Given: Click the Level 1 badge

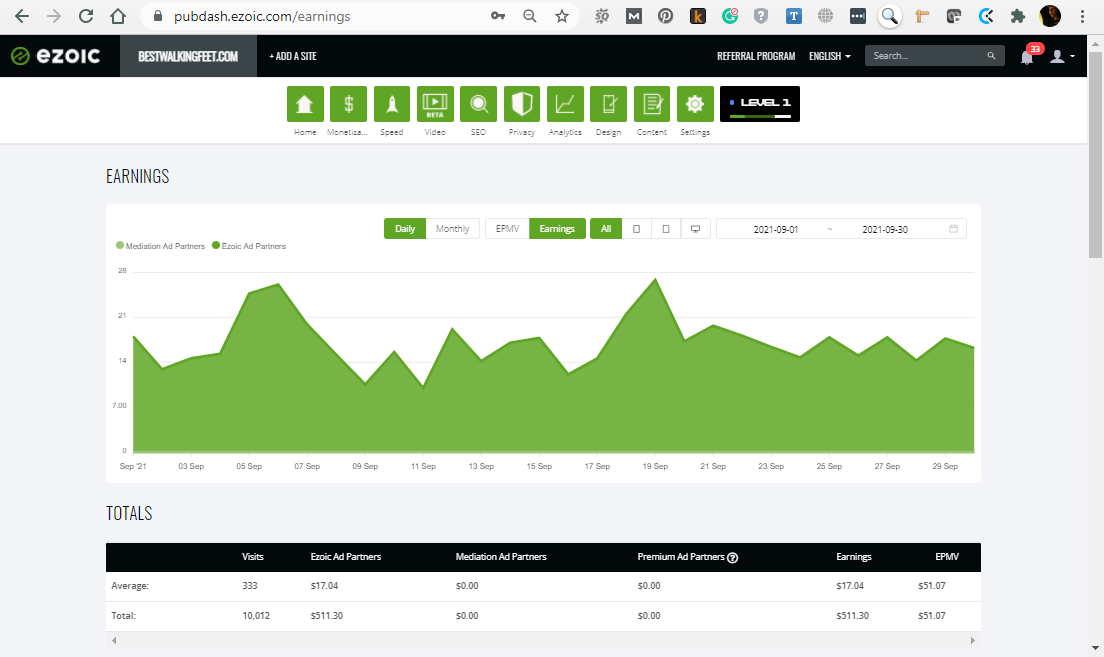Looking at the screenshot, I should [x=760, y=104].
